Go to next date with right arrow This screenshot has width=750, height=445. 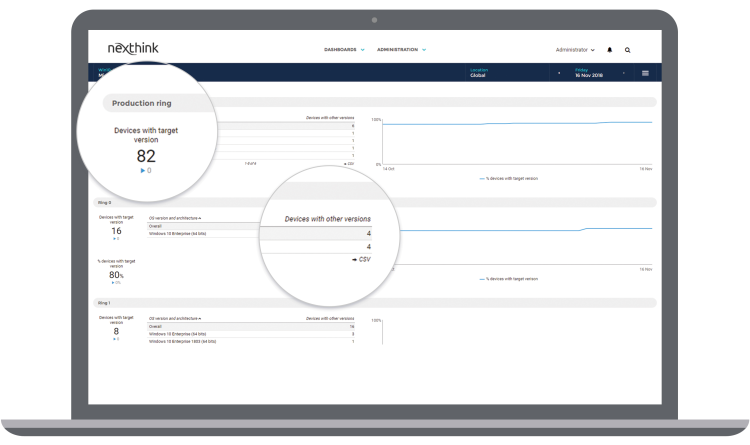click(624, 73)
